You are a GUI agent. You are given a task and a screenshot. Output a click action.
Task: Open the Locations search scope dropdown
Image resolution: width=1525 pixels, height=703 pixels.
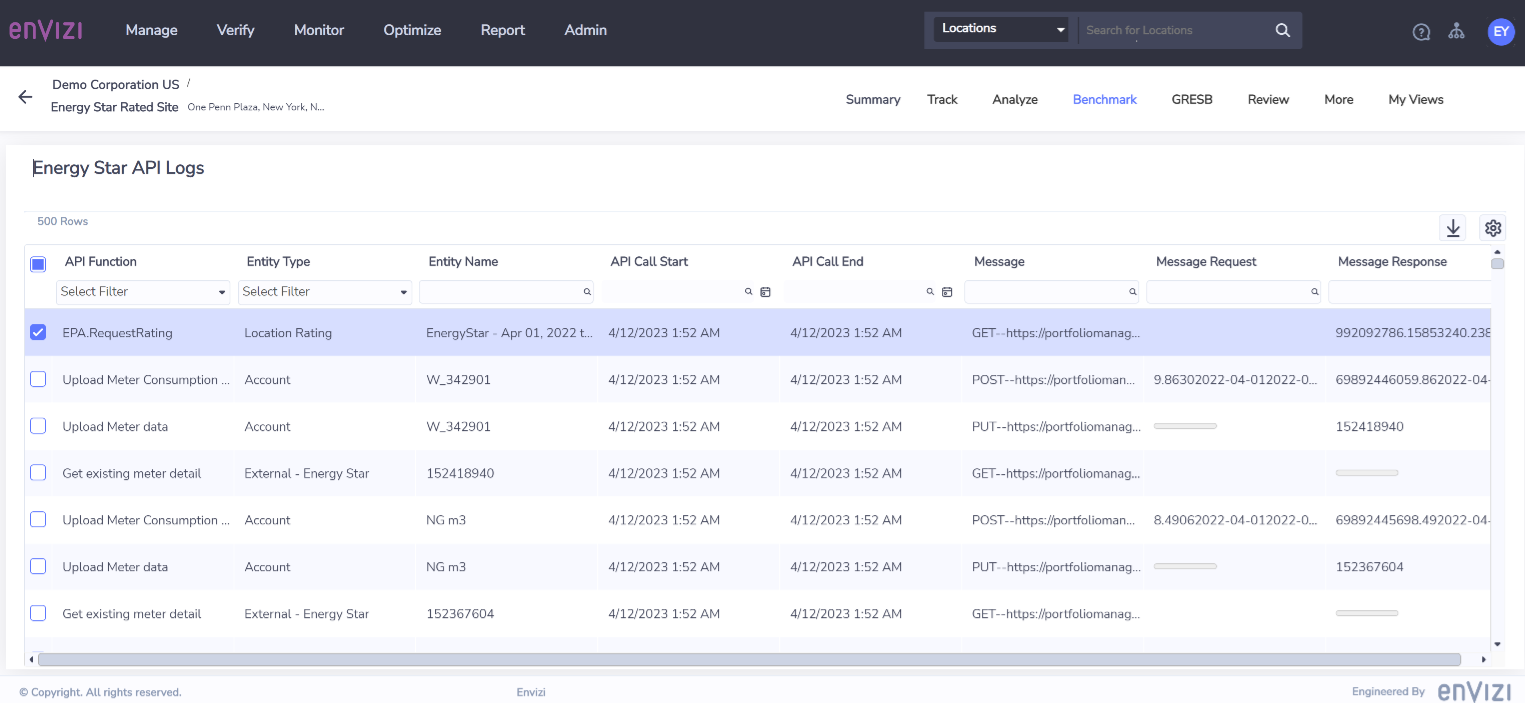(1001, 29)
